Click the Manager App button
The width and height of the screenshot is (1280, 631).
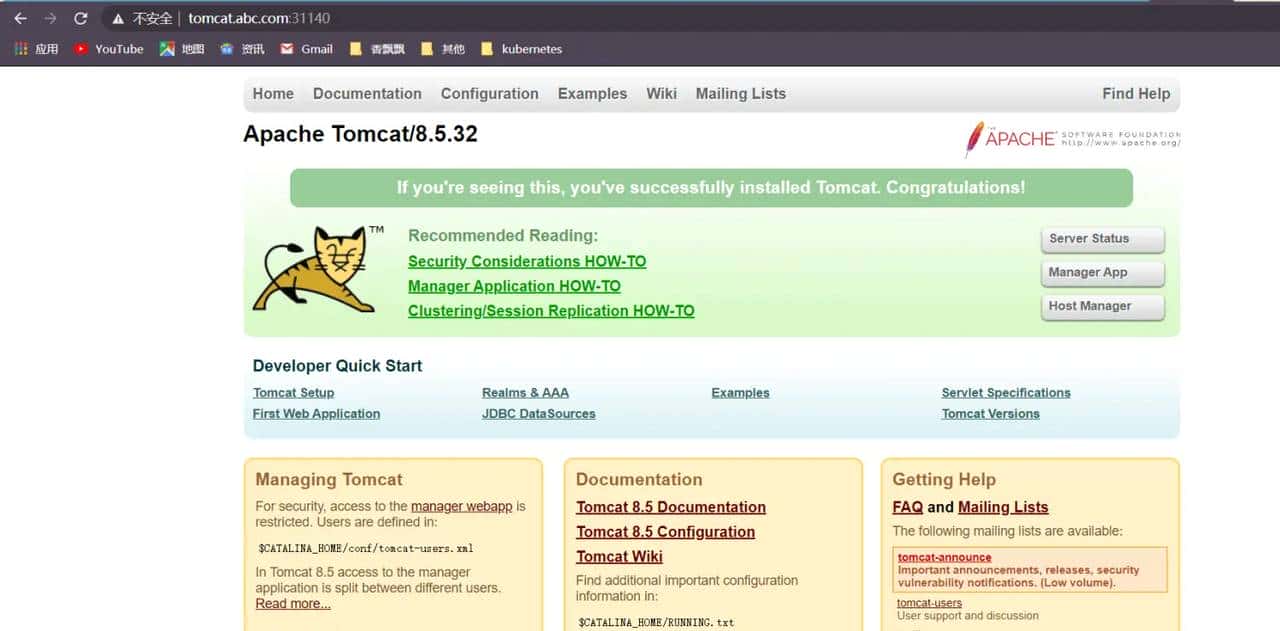[1102, 273]
